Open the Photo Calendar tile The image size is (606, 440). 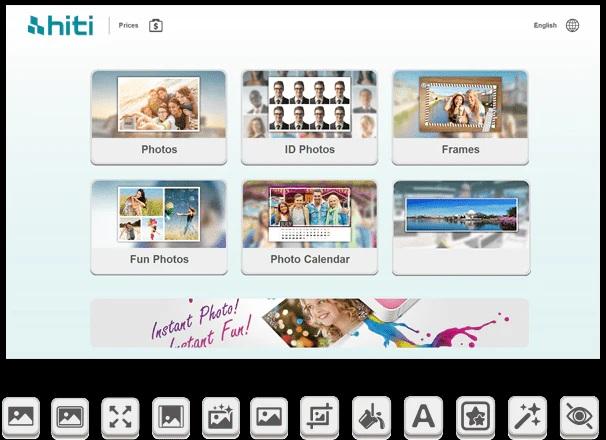click(x=310, y=227)
